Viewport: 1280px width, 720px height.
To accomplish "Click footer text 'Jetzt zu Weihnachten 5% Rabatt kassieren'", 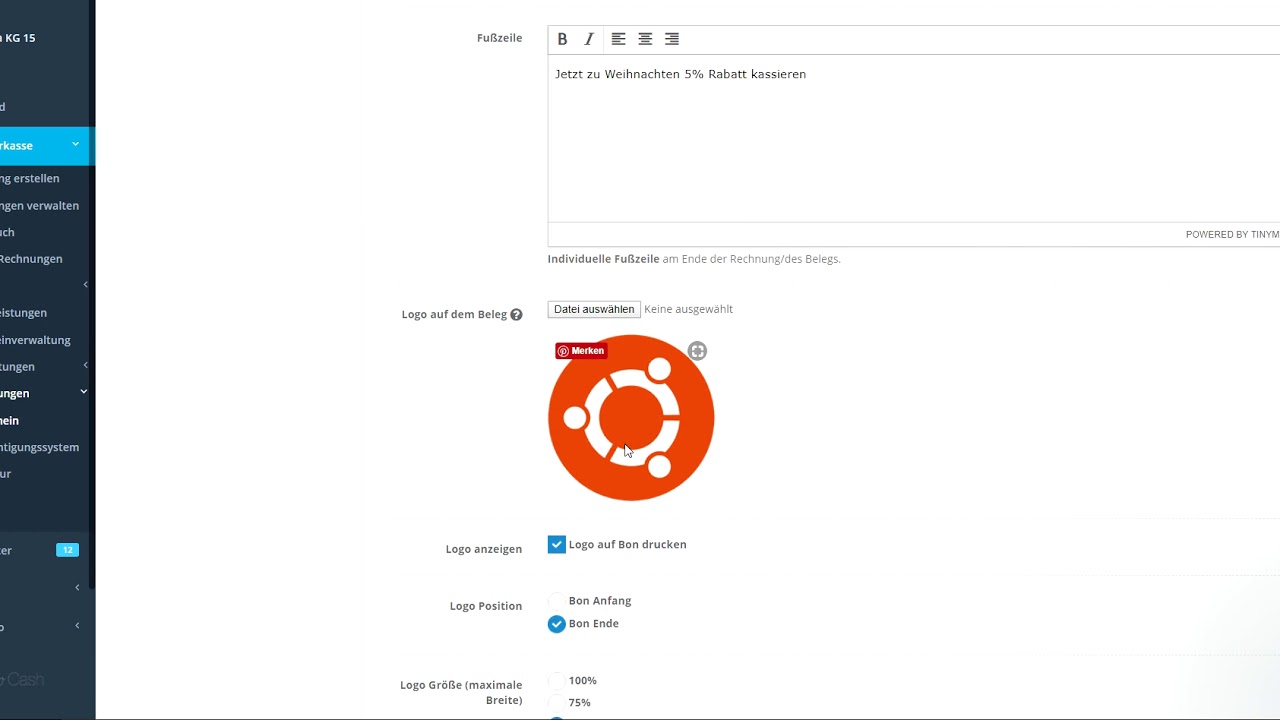I will click(x=680, y=74).
